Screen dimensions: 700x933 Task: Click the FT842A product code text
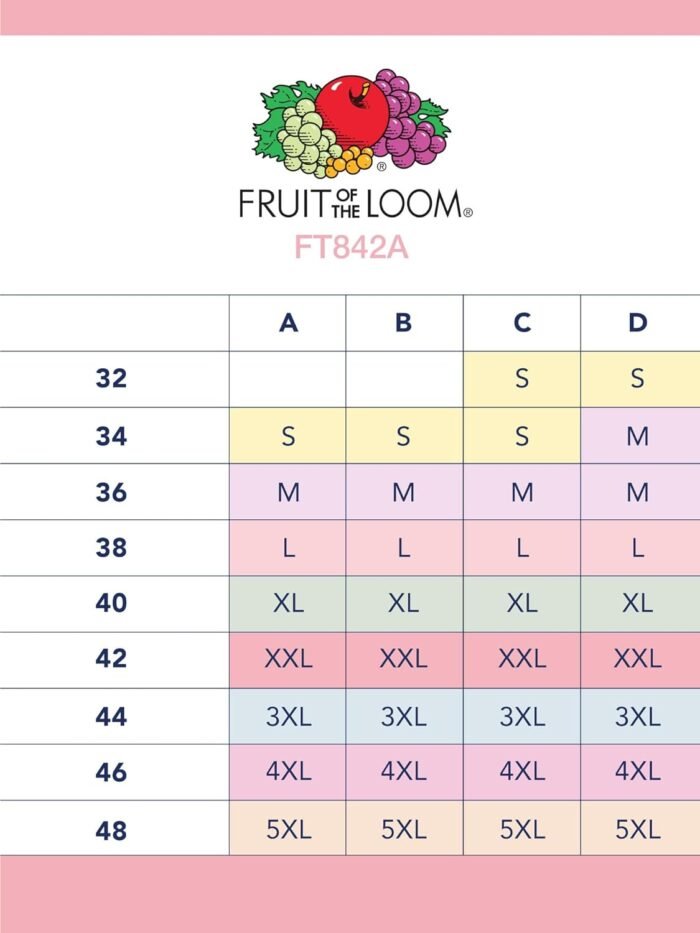click(351, 247)
